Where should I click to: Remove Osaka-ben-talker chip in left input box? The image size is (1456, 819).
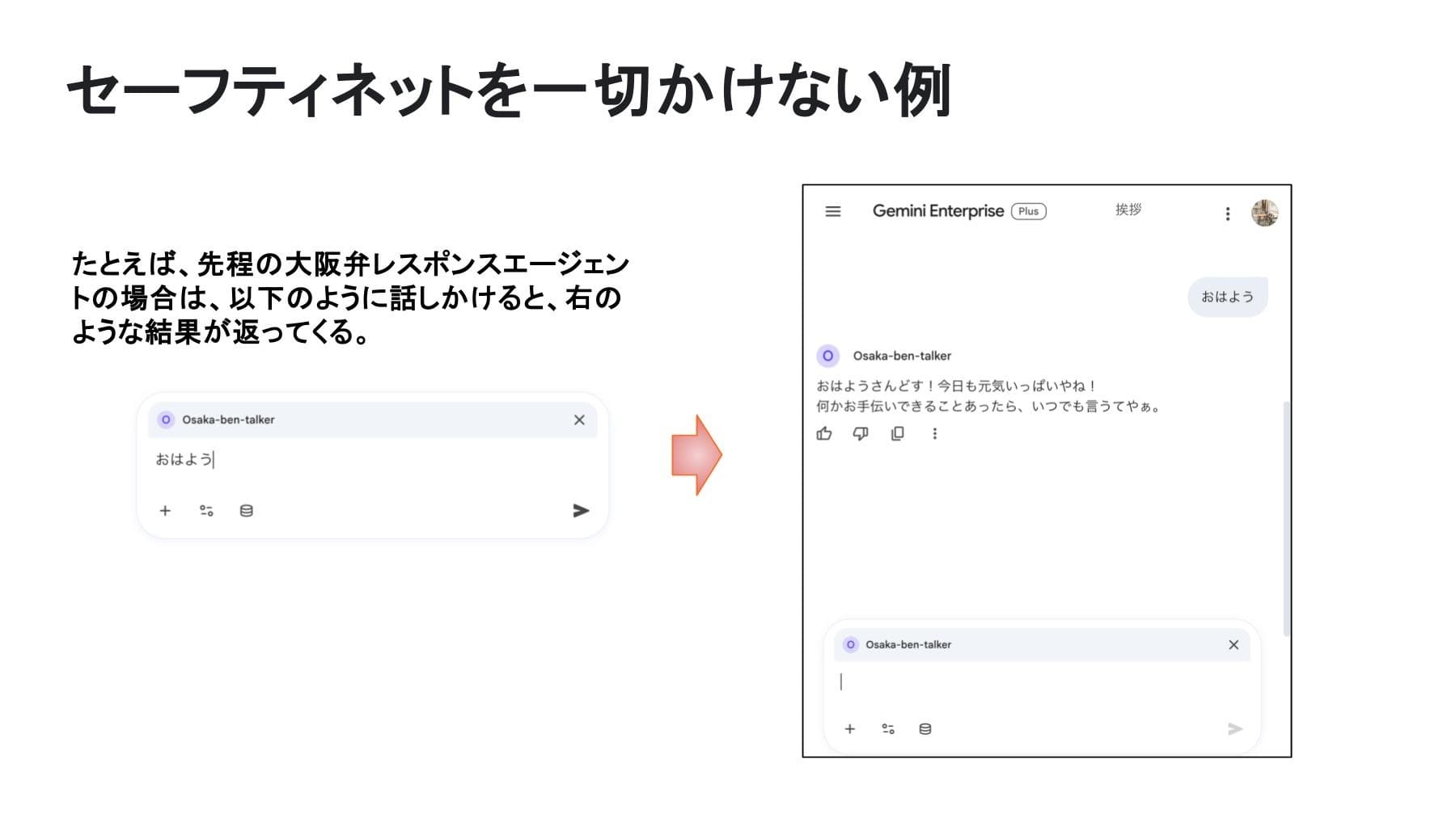(579, 420)
